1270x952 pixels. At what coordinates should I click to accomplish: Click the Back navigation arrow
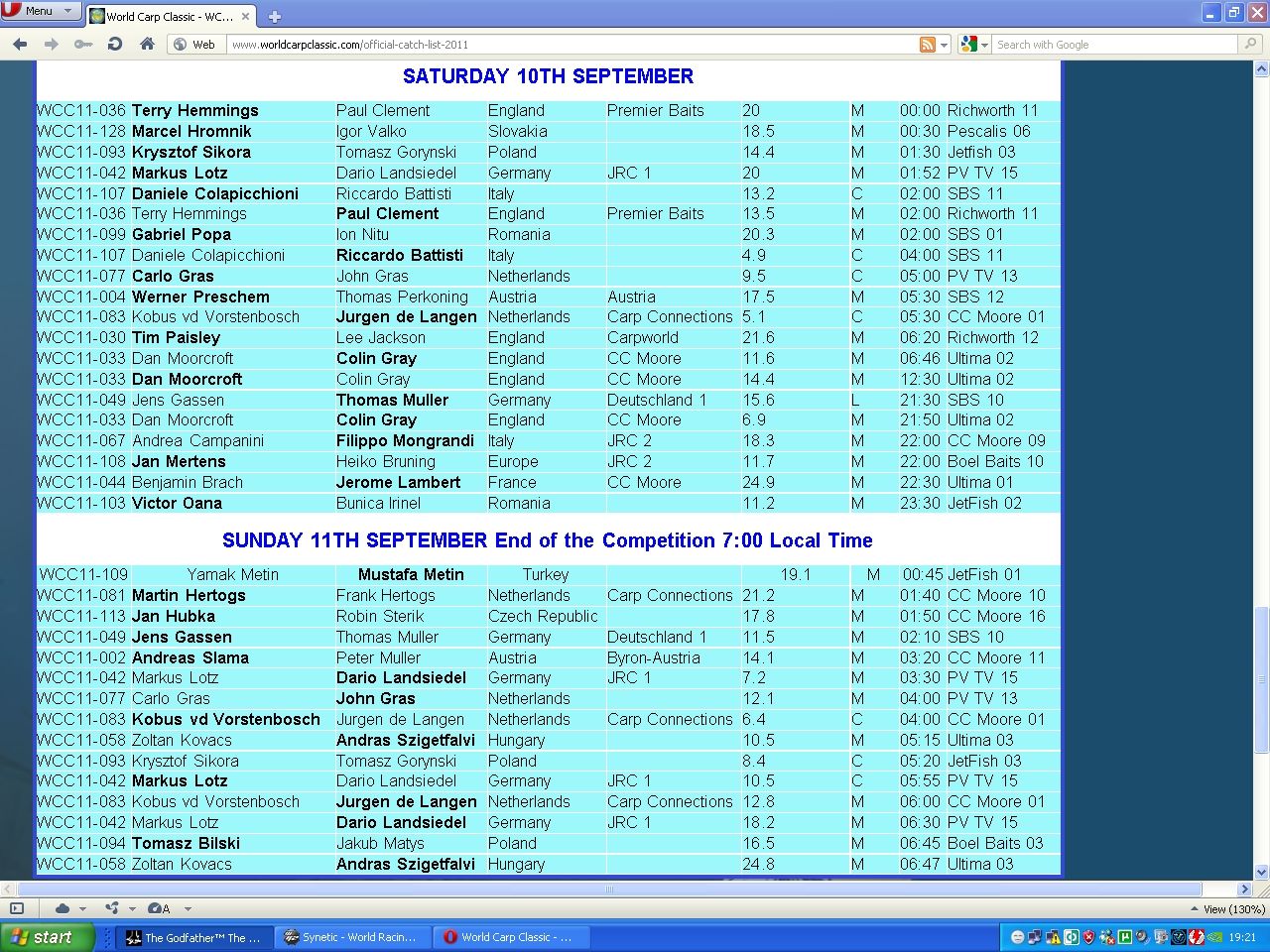coord(20,44)
